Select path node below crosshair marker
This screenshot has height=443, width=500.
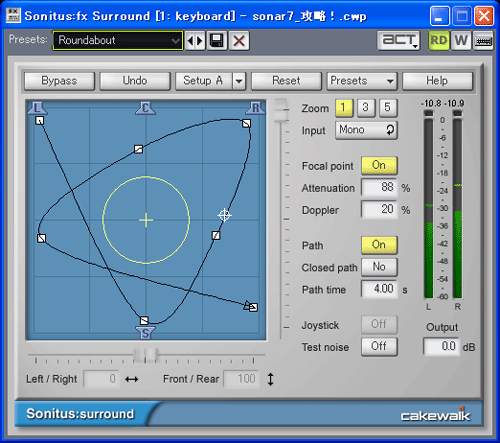(x=216, y=236)
